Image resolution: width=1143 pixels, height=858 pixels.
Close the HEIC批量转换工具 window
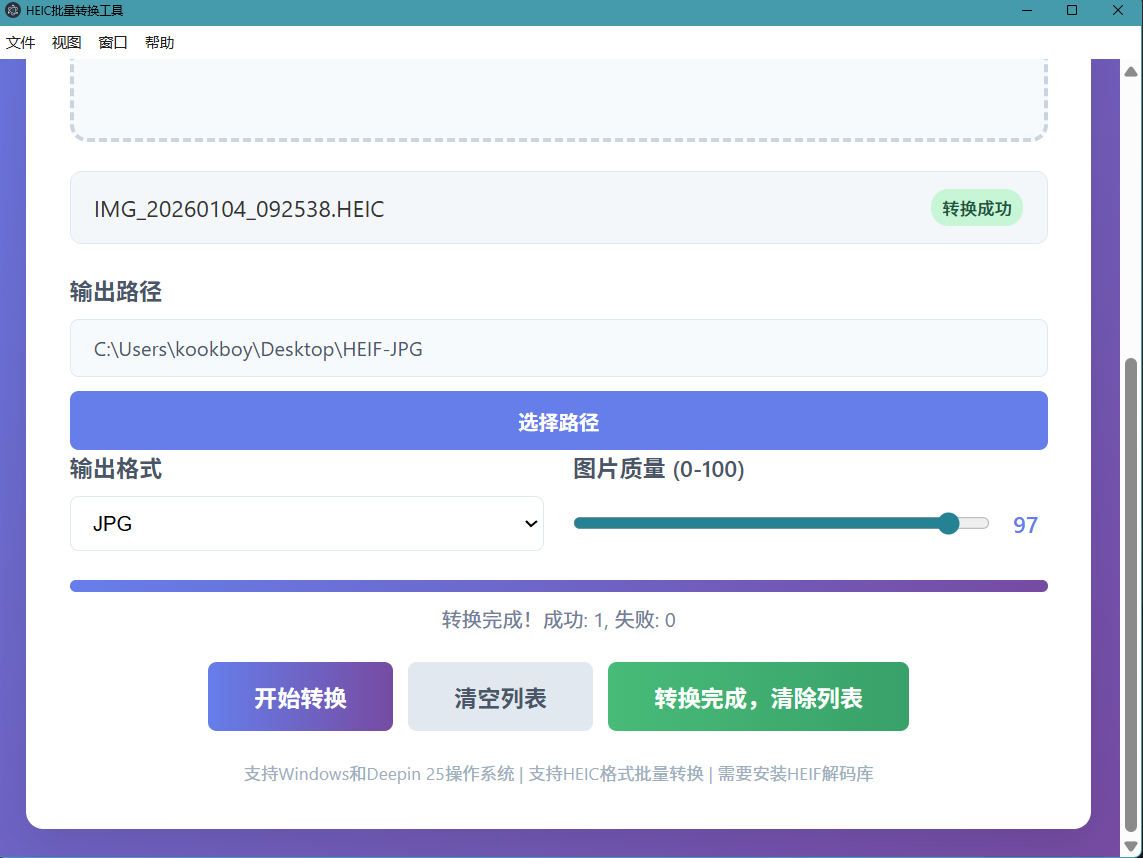click(1117, 10)
